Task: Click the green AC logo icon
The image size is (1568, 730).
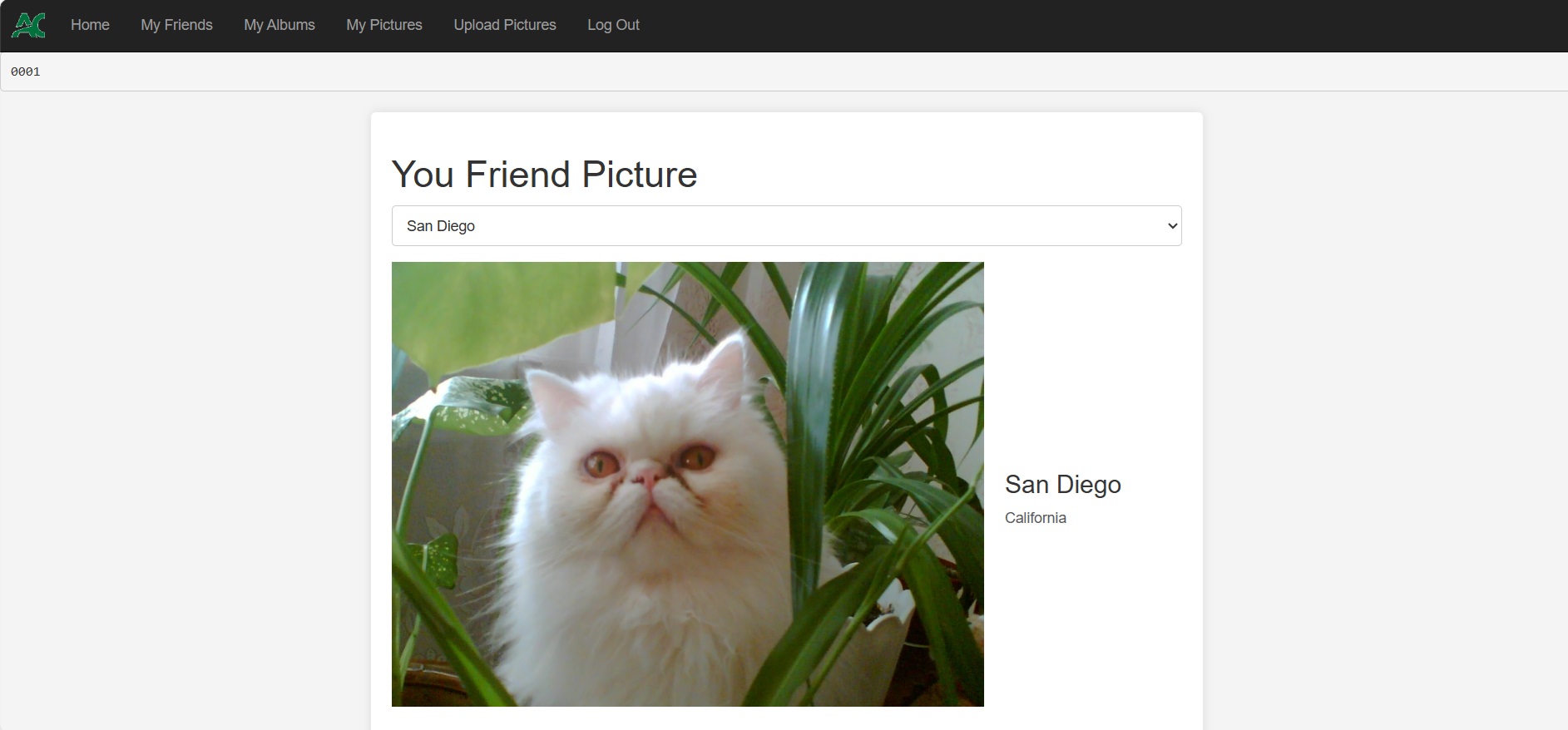Action: (28, 25)
